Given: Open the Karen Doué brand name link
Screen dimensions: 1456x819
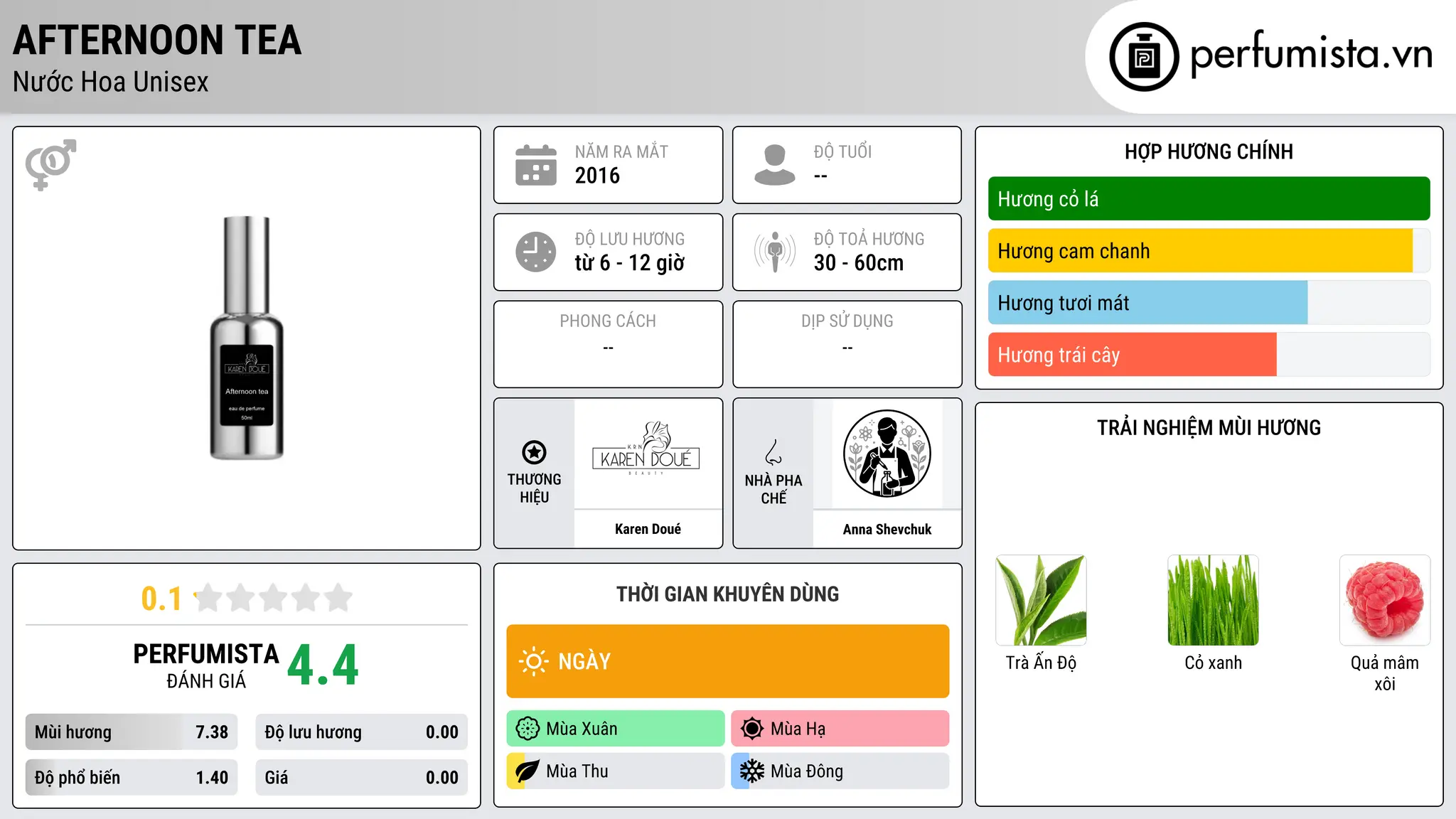Looking at the screenshot, I should [x=648, y=529].
